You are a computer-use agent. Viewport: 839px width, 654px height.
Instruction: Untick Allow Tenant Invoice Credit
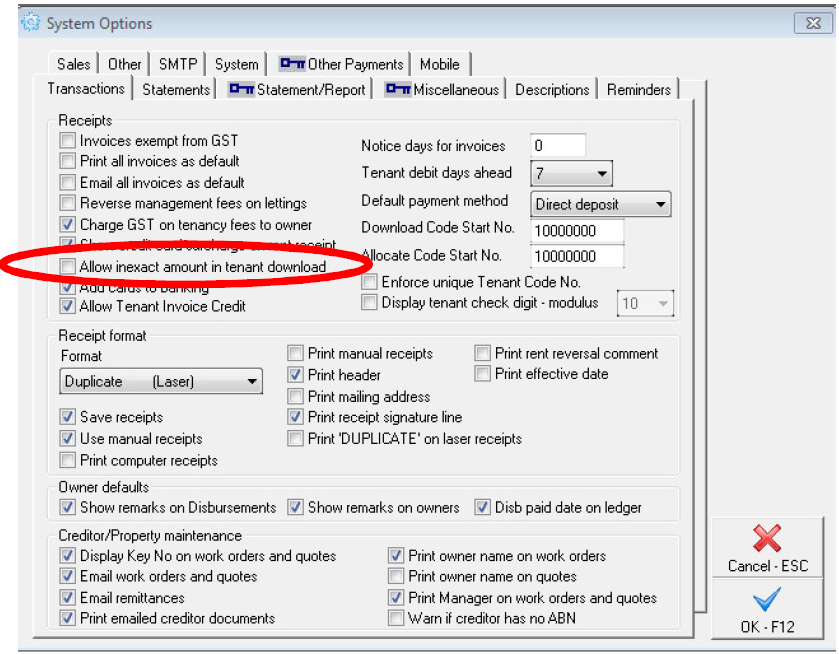coord(67,306)
